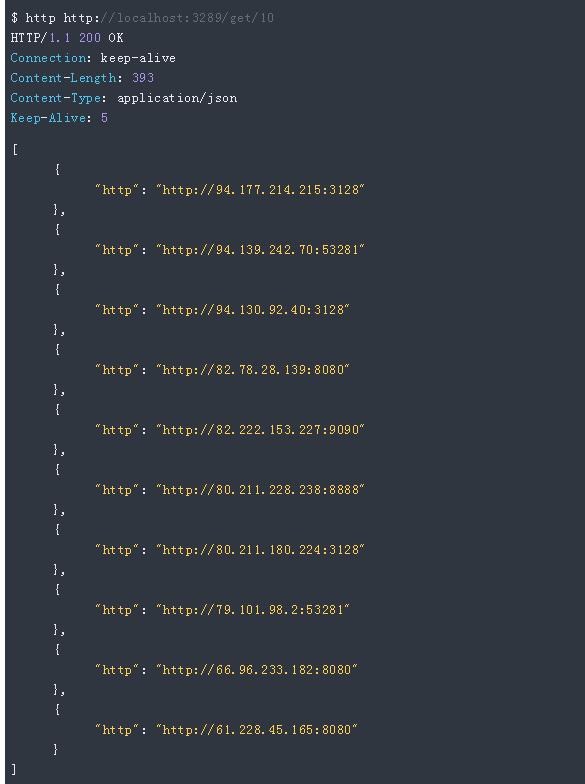Image resolution: width=585 pixels, height=784 pixels.
Task: Click the Content-Length header name
Action: pyautogui.click(x=64, y=78)
